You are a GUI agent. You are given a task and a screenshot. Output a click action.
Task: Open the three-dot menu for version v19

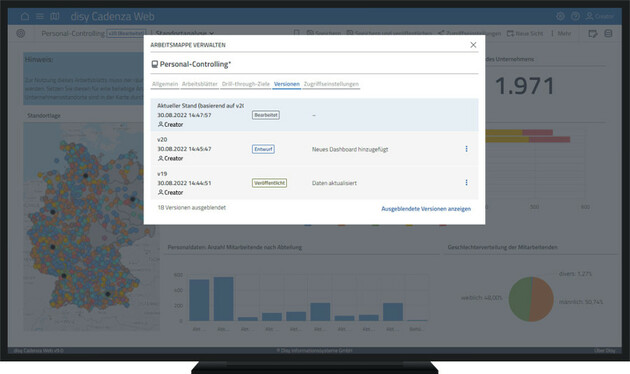466,183
